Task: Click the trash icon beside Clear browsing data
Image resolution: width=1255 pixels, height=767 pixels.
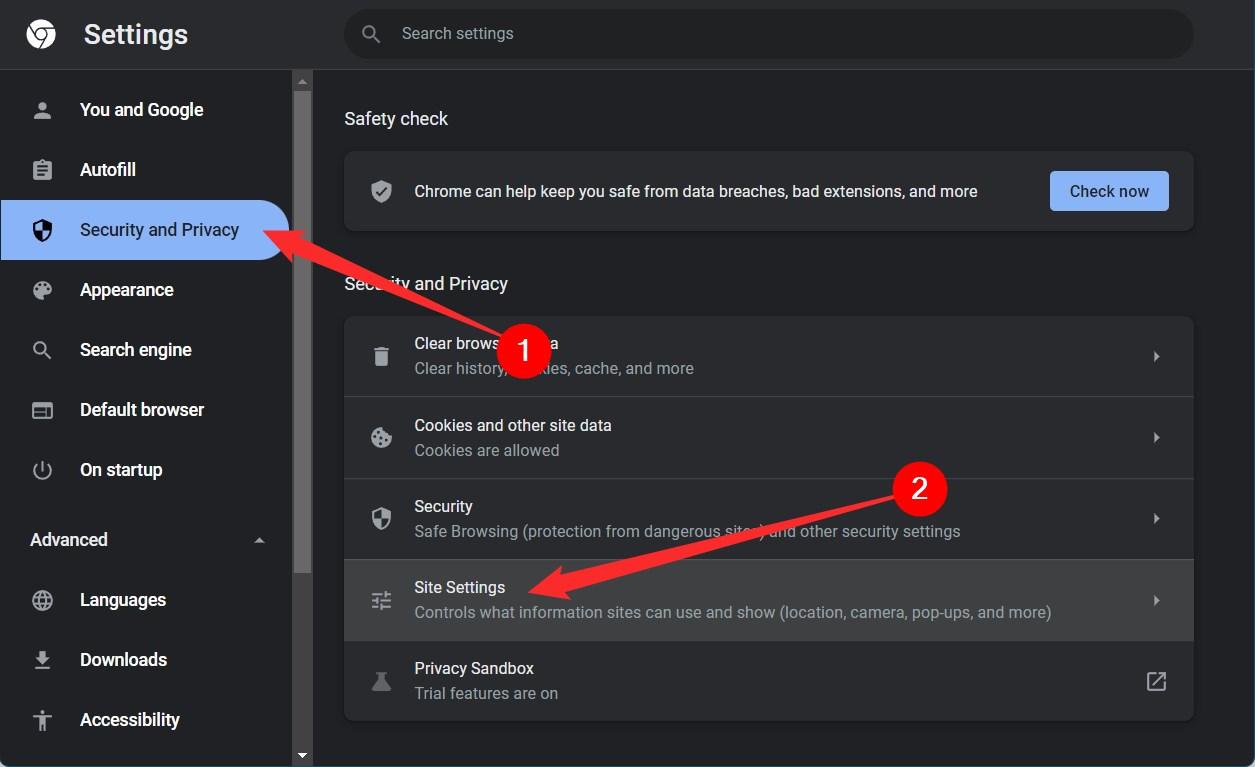Action: click(x=381, y=356)
